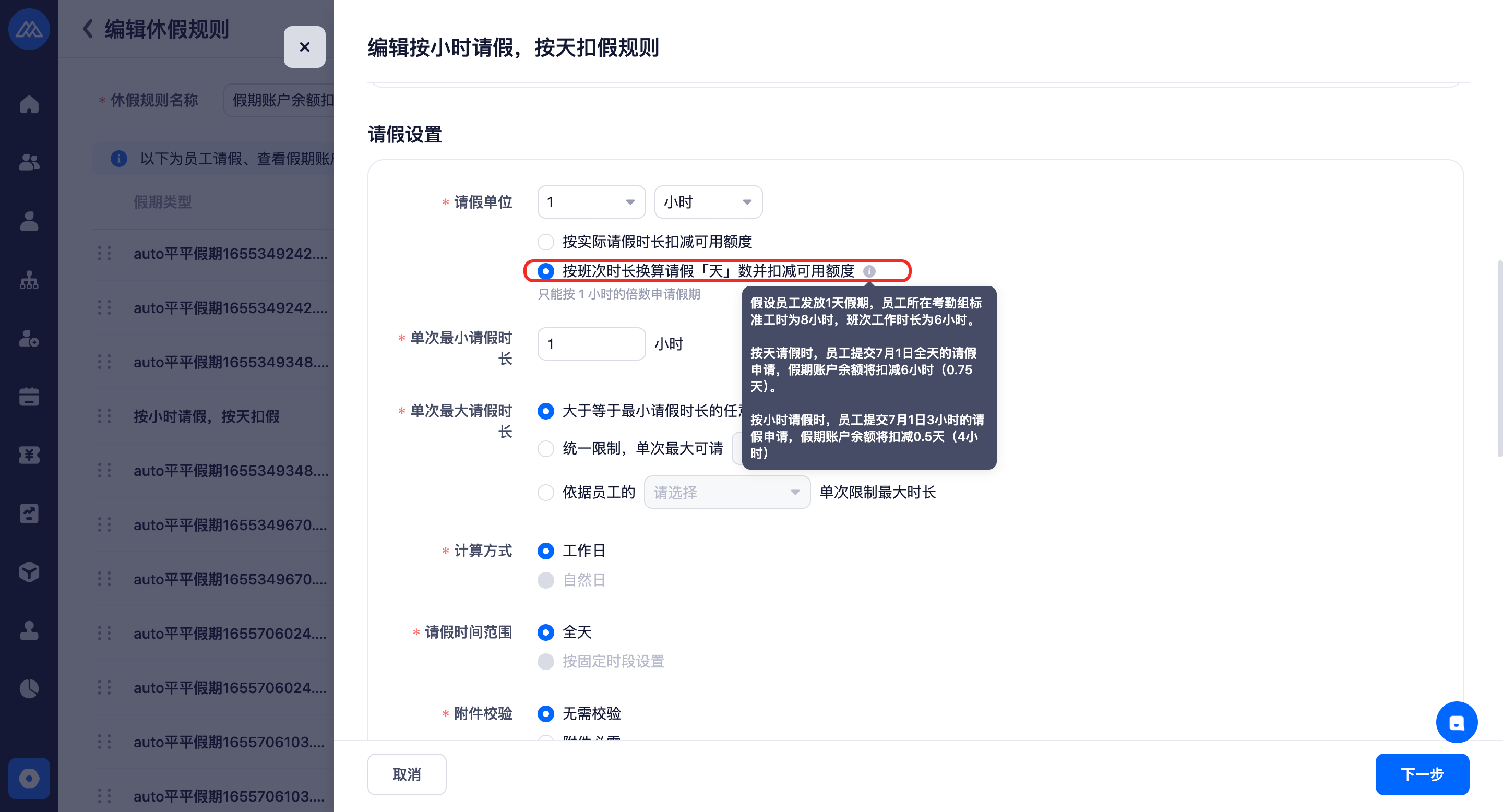Select the second auto平平假期1655349242 row
Image resolution: width=1503 pixels, height=812 pixels.
click(x=213, y=307)
